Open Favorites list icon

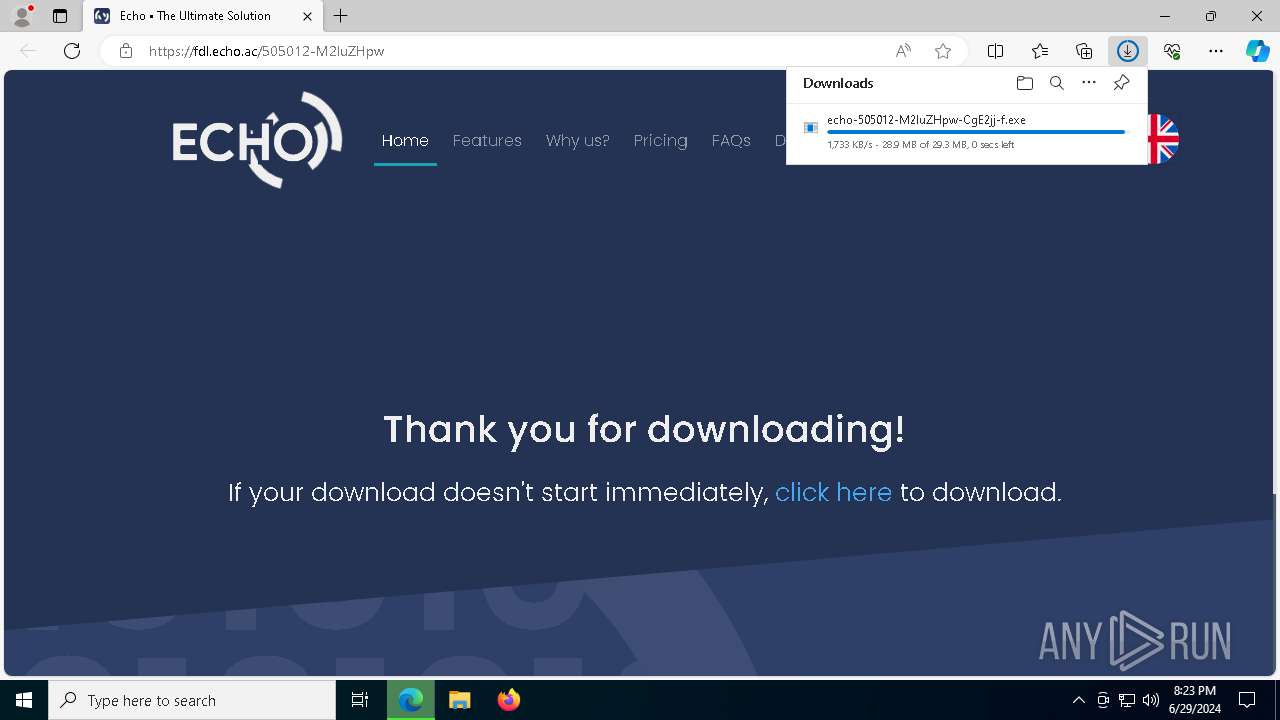1040,51
